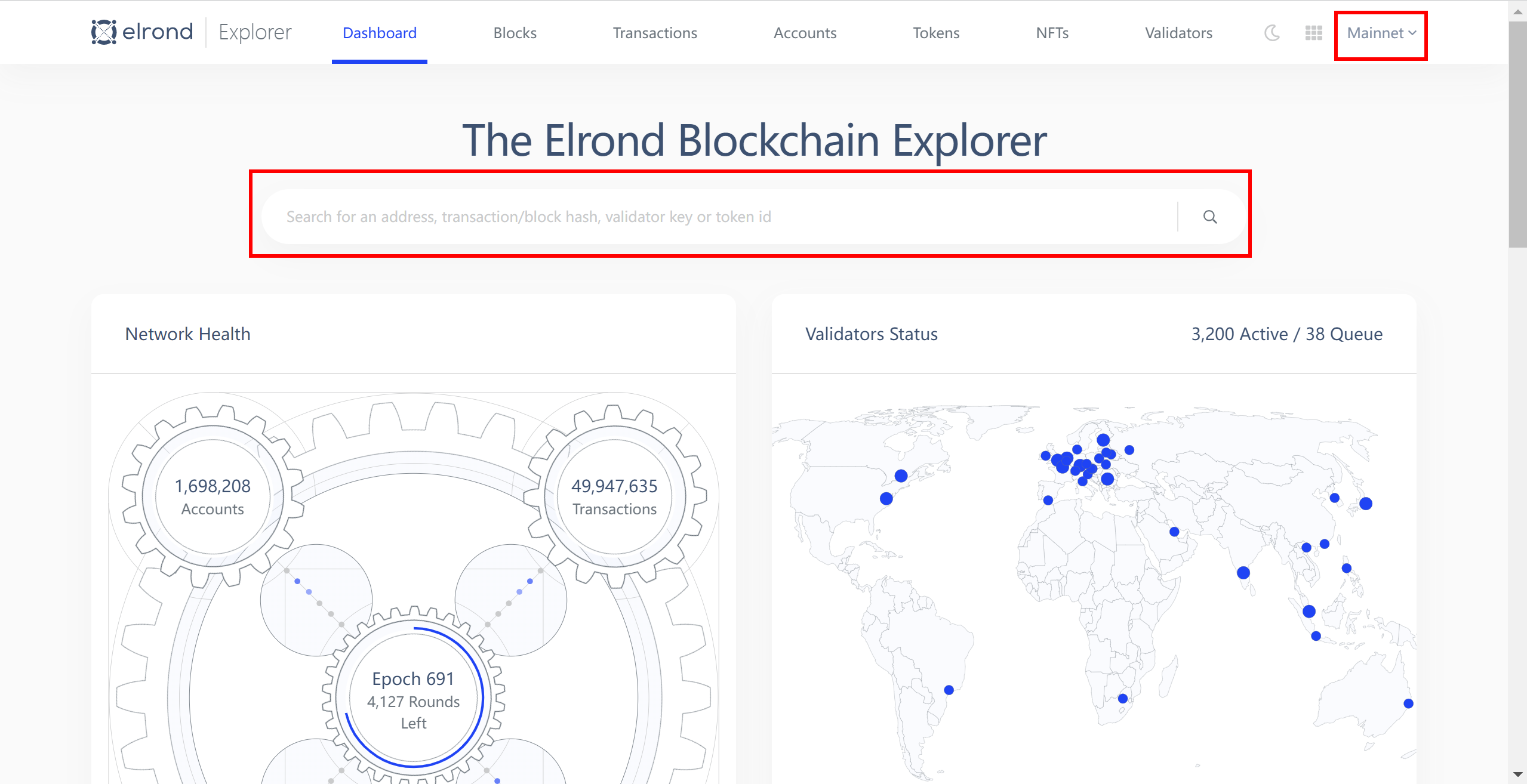Click the Epoch 691 progress circle

pyautogui.click(x=413, y=699)
